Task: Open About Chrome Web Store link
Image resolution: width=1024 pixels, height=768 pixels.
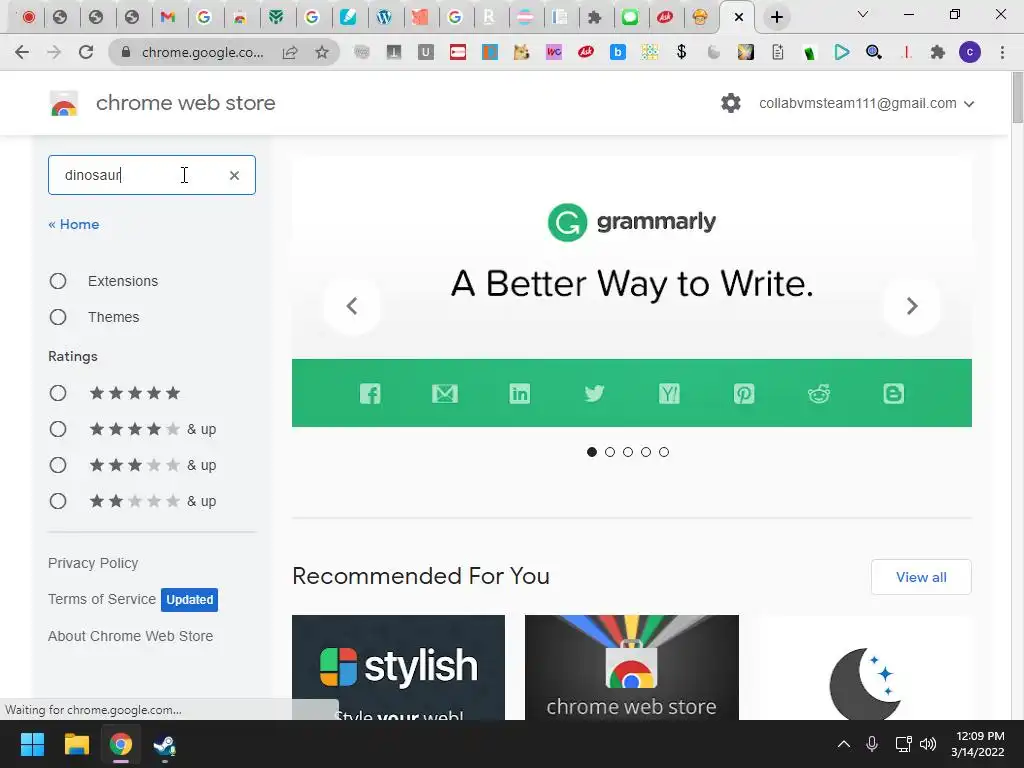Action: point(131,636)
